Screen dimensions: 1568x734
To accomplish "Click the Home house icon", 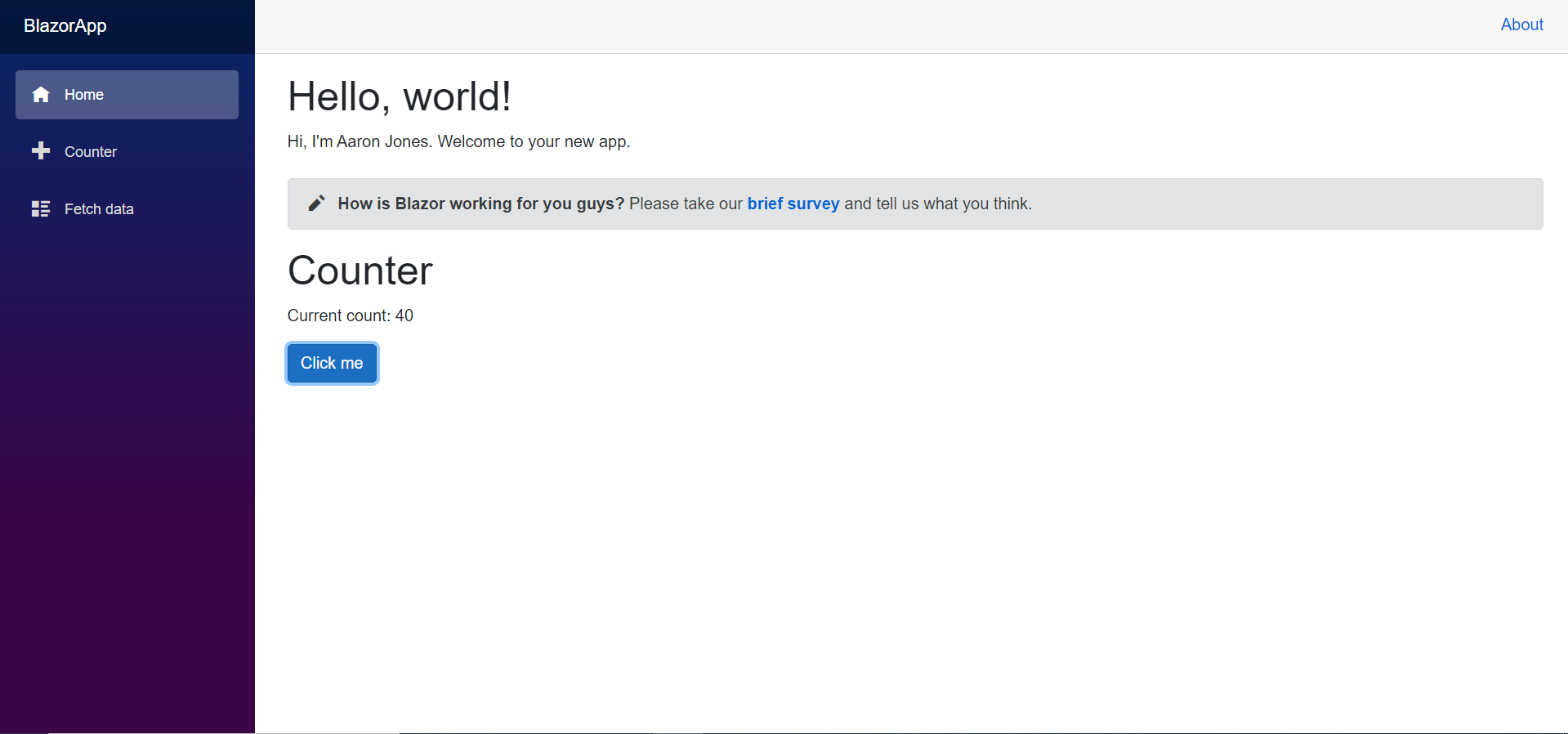I will click(x=41, y=95).
